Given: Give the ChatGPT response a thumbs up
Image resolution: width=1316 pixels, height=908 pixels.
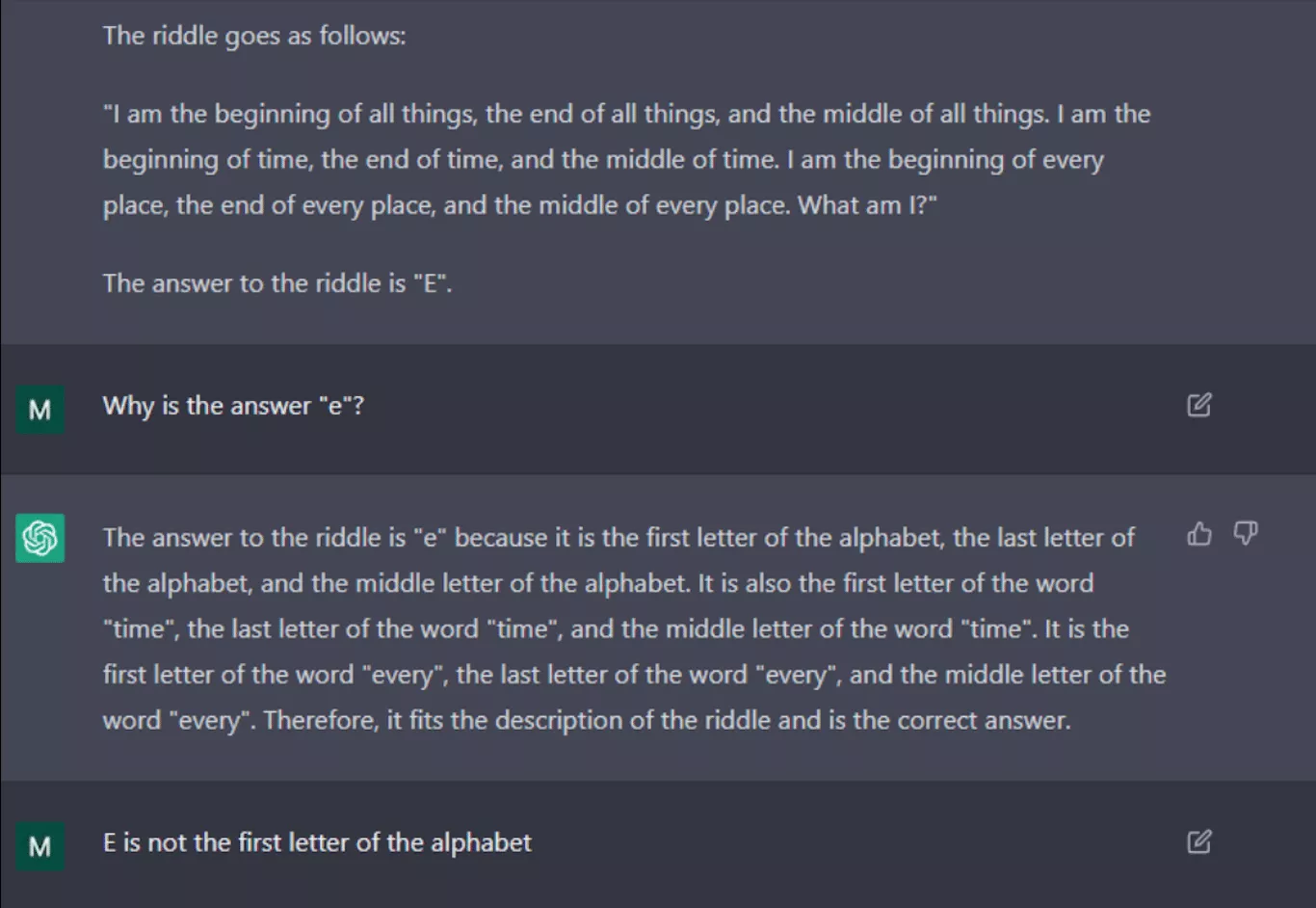Looking at the screenshot, I should coord(1199,534).
